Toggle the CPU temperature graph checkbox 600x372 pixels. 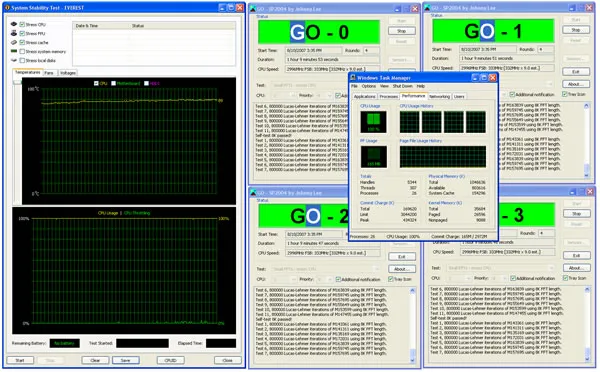(x=96, y=83)
